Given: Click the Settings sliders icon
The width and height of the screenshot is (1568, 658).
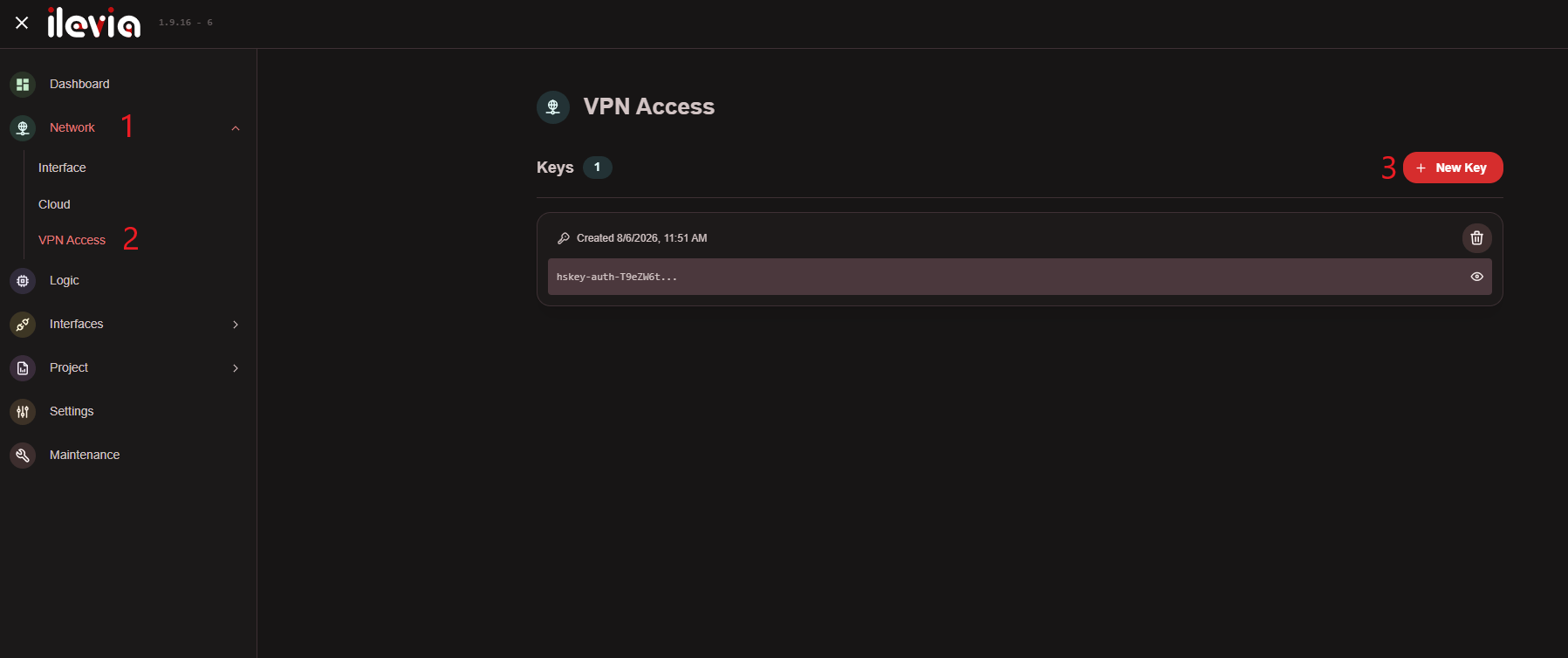Looking at the screenshot, I should click(x=23, y=412).
